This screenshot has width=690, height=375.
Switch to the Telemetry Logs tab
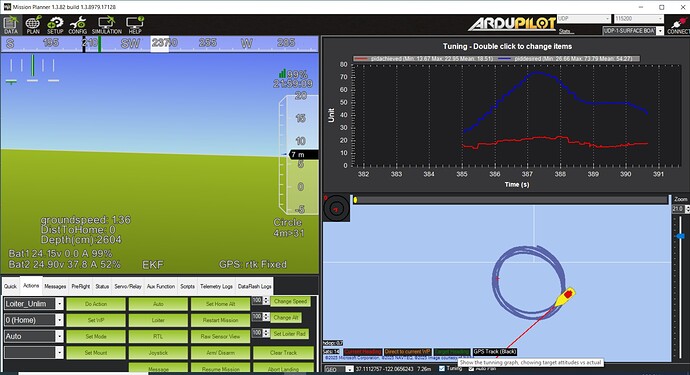[x=216, y=286]
